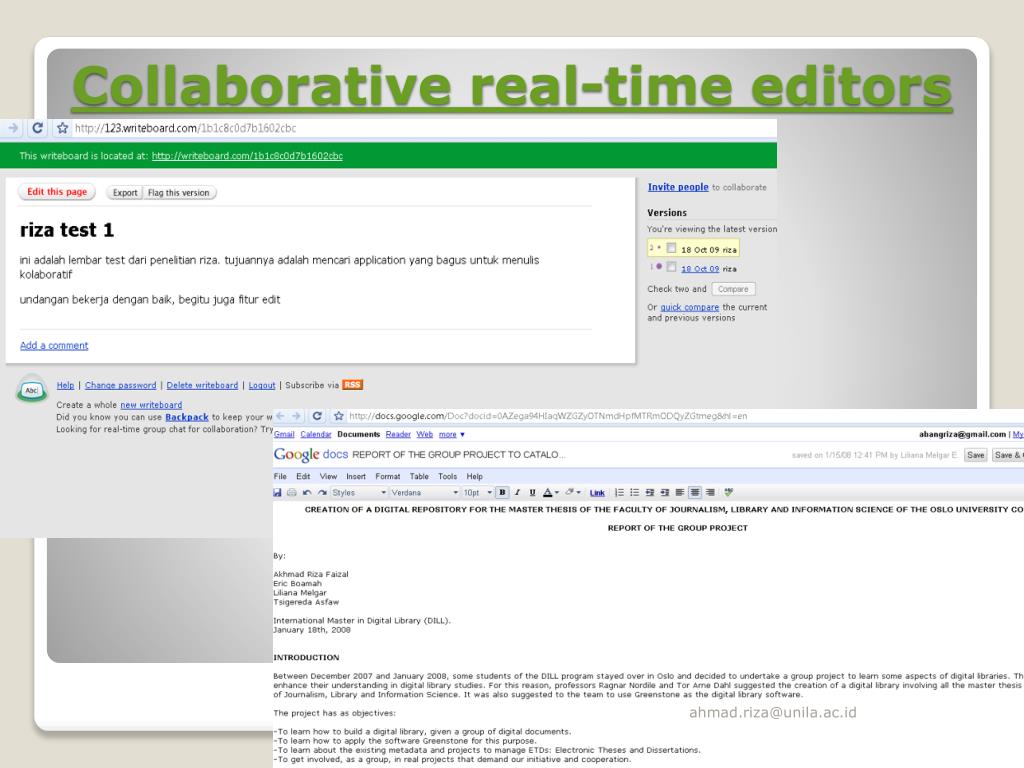Click the Writeboard browser address bar

423,128
